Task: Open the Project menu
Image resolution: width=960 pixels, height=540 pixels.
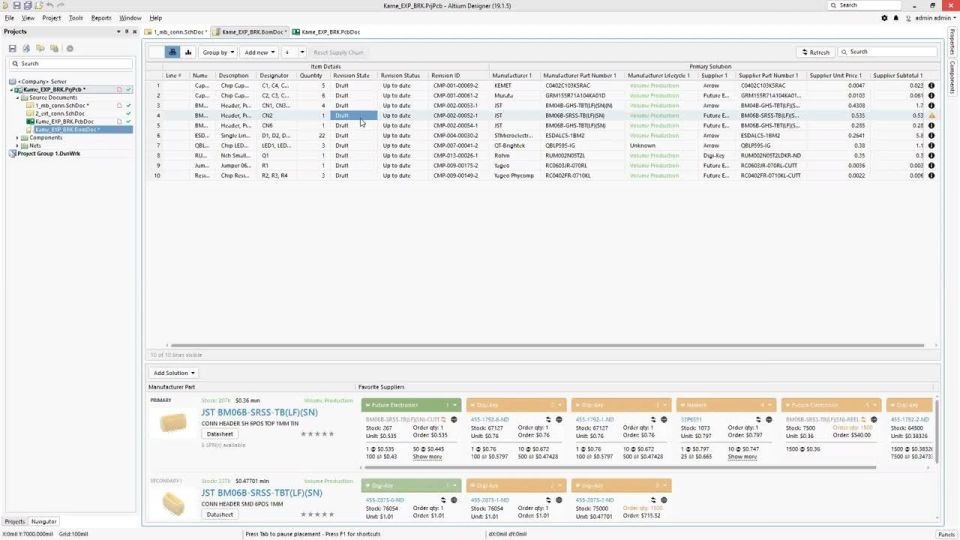Action: pyautogui.click(x=51, y=18)
